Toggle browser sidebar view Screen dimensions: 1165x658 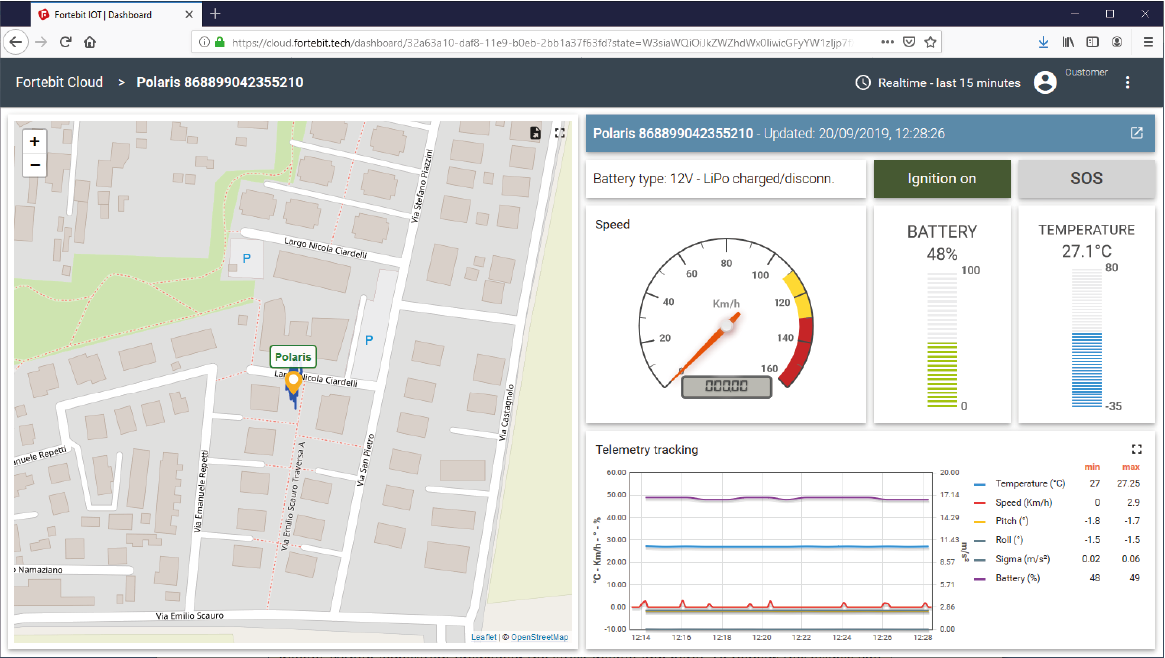pyautogui.click(x=1092, y=42)
